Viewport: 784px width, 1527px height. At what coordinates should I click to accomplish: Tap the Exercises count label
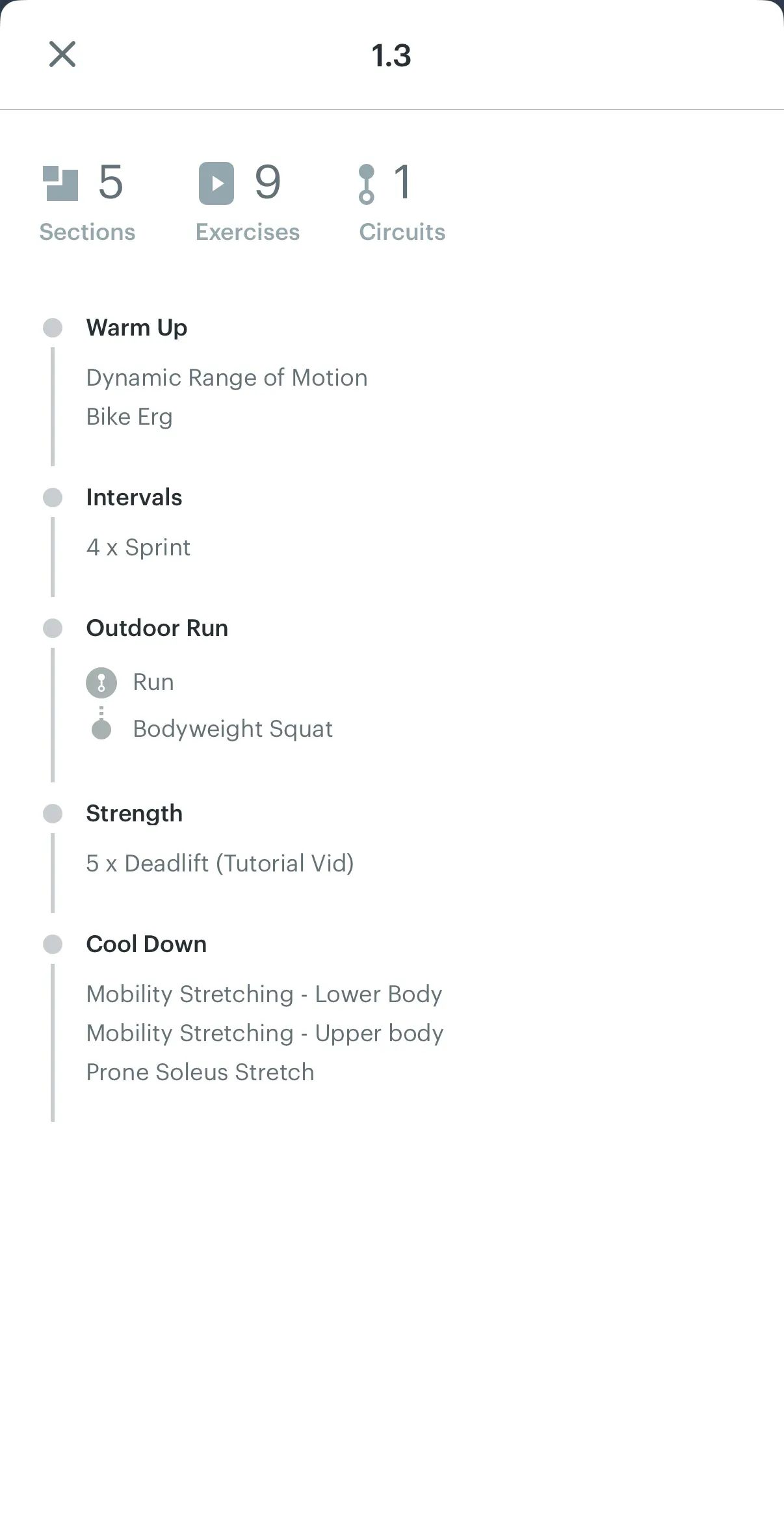pyautogui.click(x=248, y=232)
